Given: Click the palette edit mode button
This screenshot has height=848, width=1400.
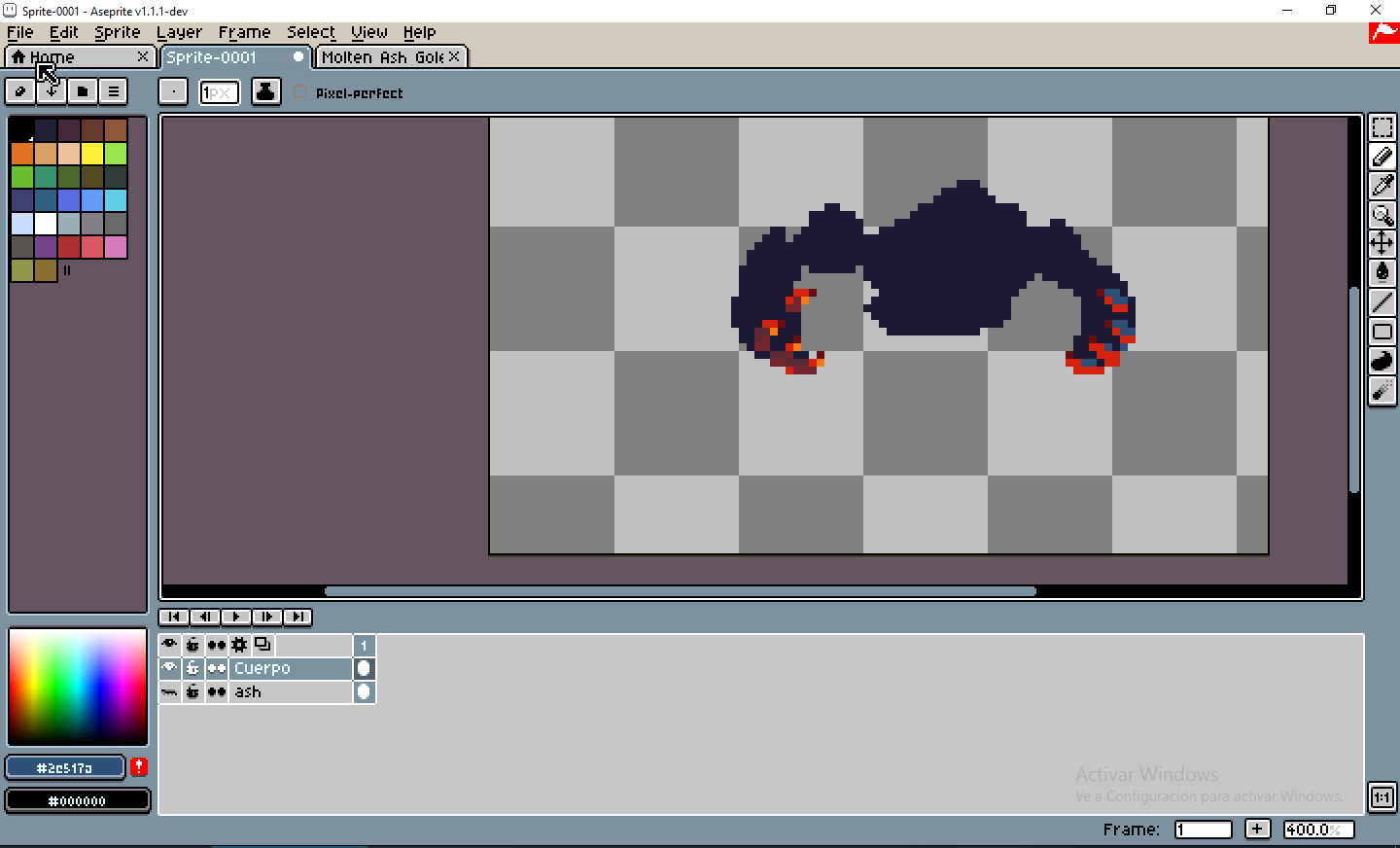Looking at the screenshot, I should point(20,91).
